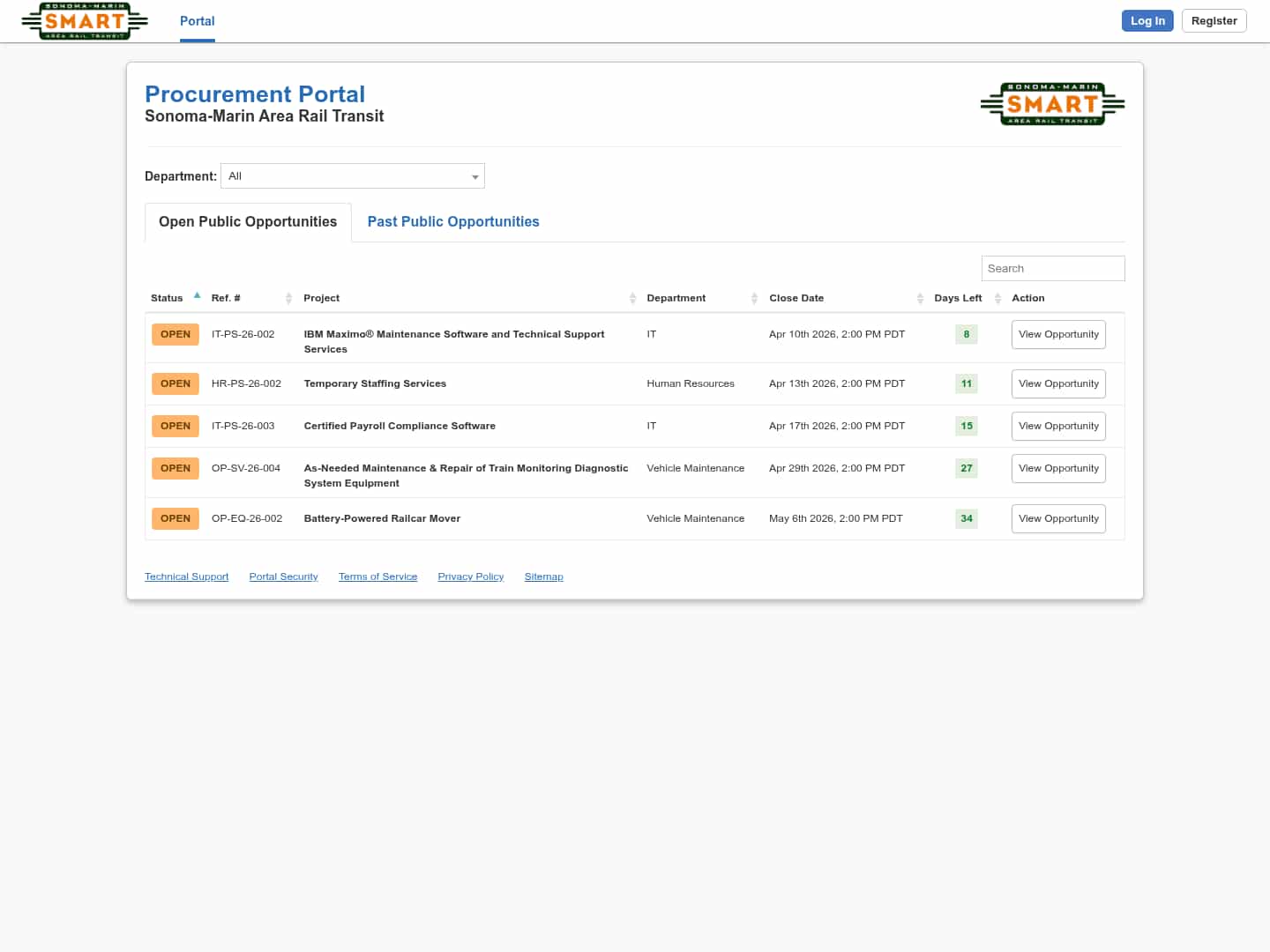Screen dimensions: 1270x952
Task: Open the Portal navigation item
Action: point(198,21)
